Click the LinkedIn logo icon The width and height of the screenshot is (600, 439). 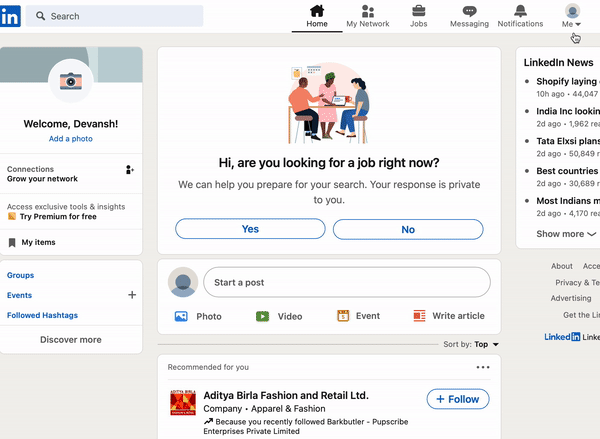click(10, 16)
